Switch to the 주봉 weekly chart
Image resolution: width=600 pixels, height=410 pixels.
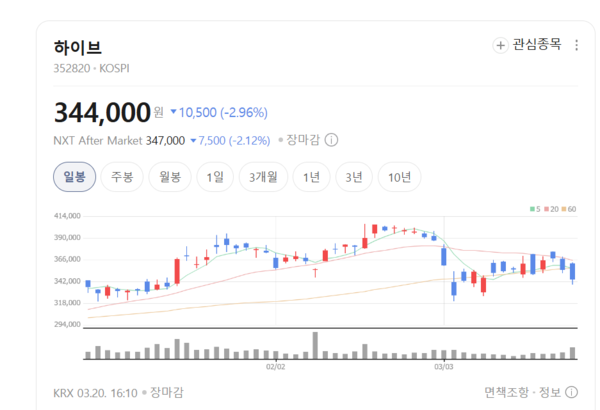(122, 177)
